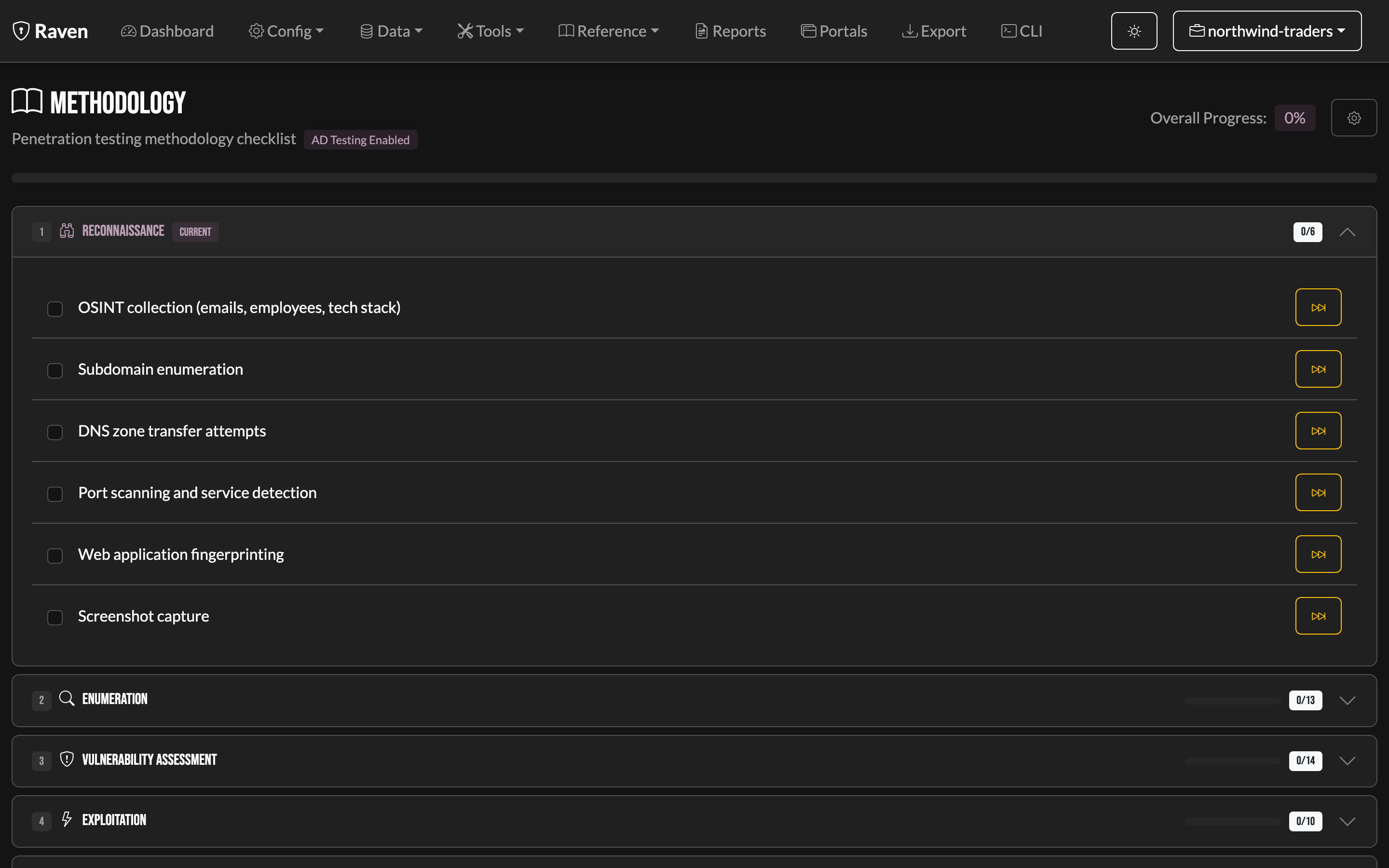Viewport: 1389px width, 868px height.
Task: Open methodology settings gear icon
Action: click(1353, 118)
